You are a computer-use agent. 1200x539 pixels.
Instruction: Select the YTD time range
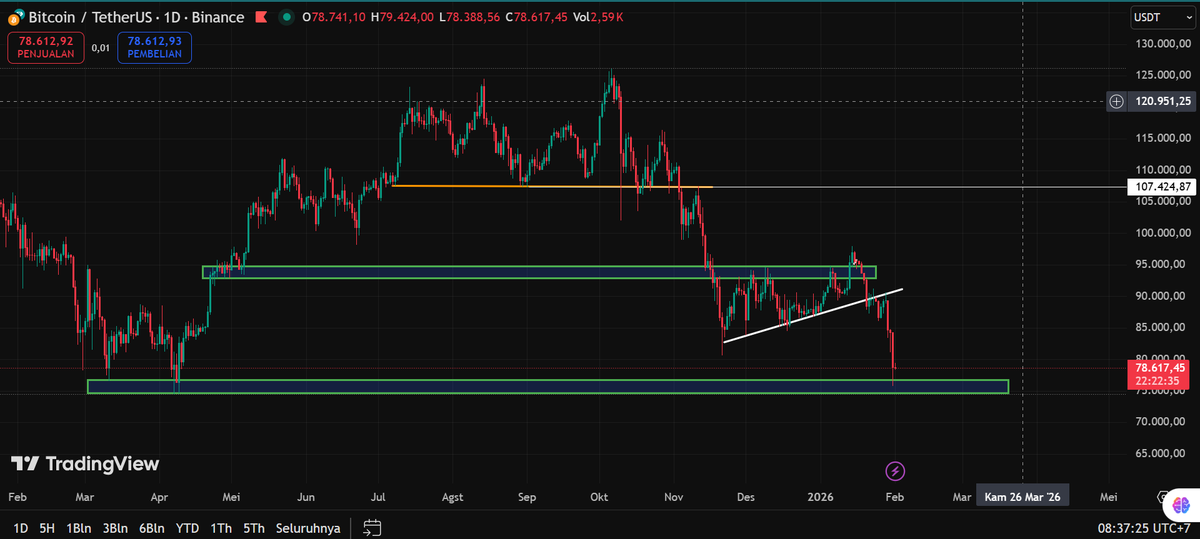pos(187,527)
